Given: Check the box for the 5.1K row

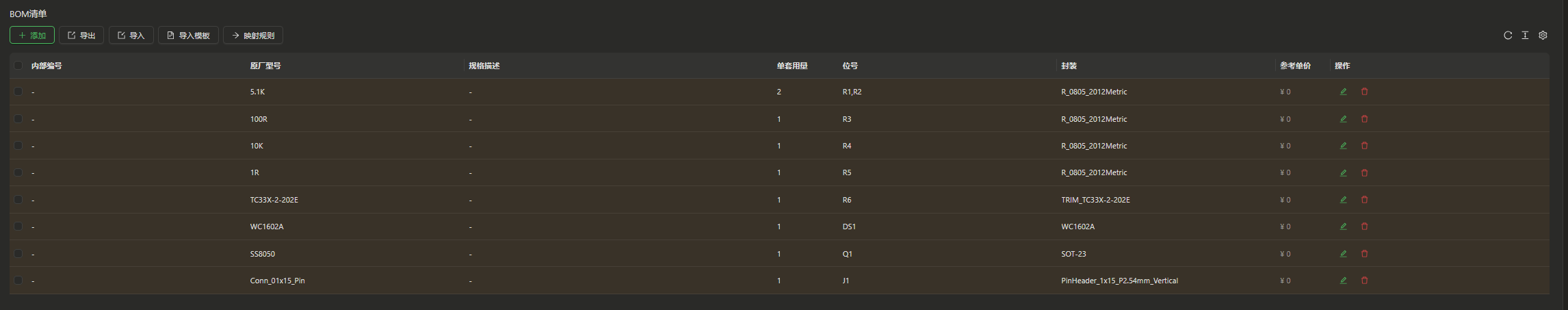Looking at the screenshot, I should pos(18,92).
